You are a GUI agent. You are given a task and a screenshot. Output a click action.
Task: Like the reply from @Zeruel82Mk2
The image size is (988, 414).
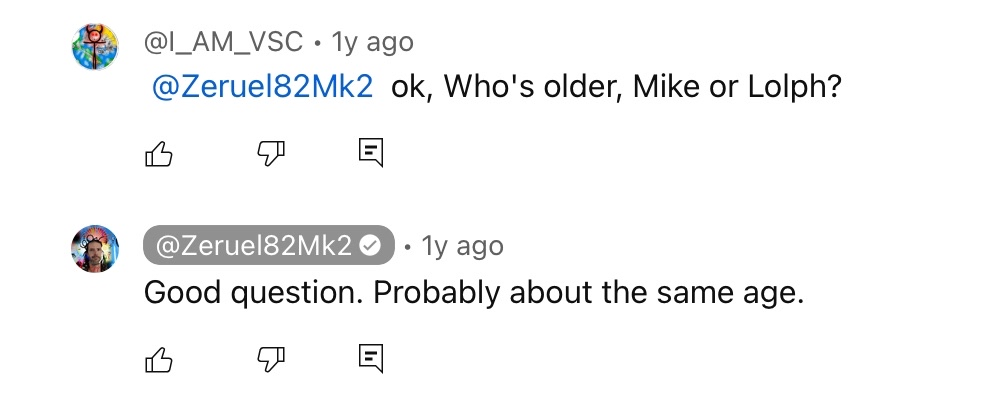pos(159,360)
